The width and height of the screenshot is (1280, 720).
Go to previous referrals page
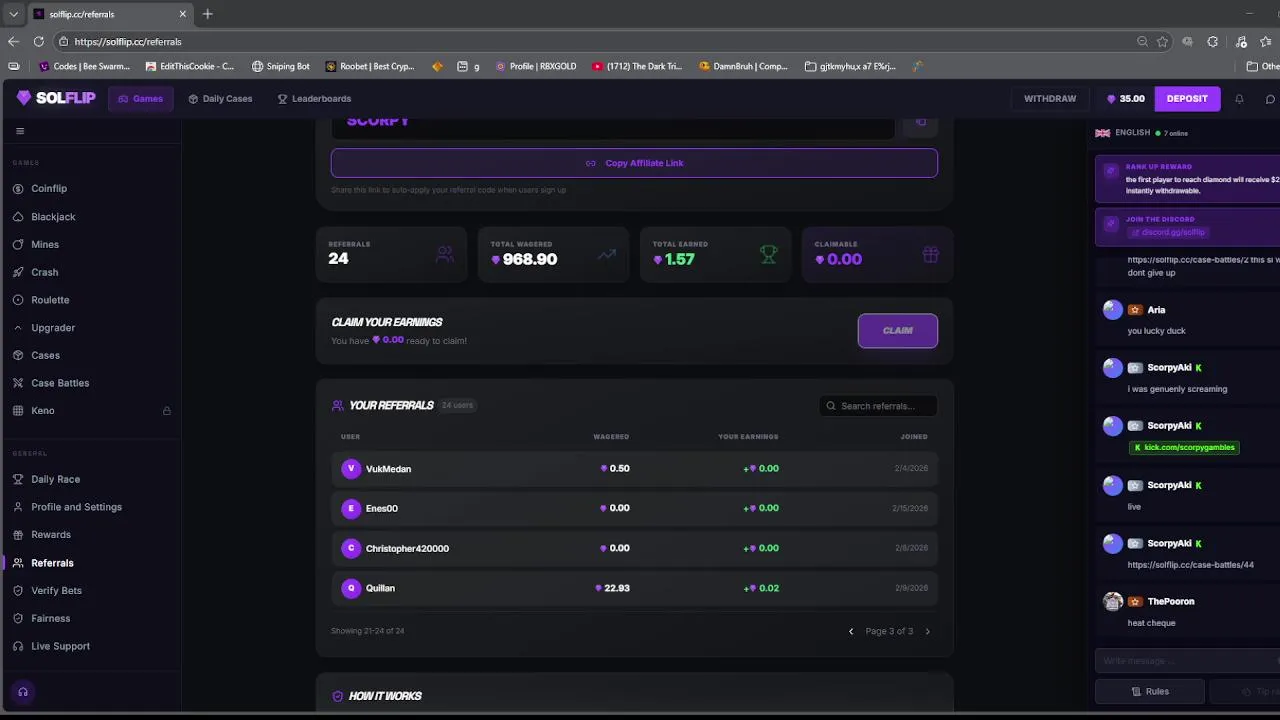[851, 631]
